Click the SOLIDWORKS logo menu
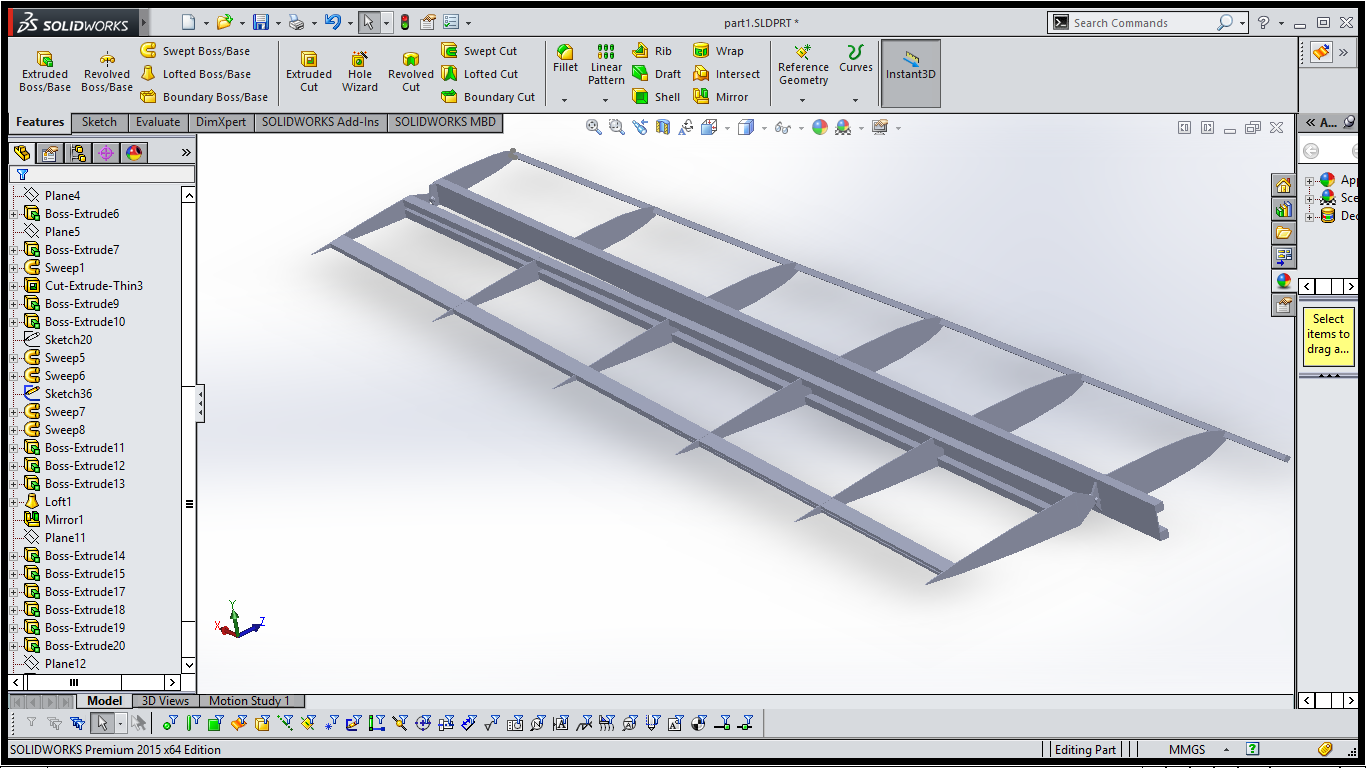 pyautogui.click(x=72, y=22)
